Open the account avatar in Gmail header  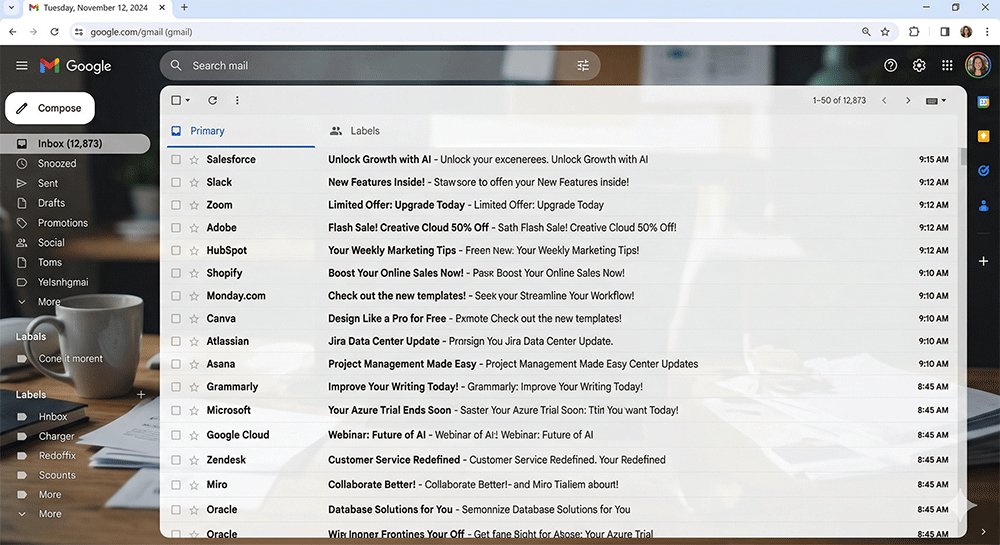978,65
